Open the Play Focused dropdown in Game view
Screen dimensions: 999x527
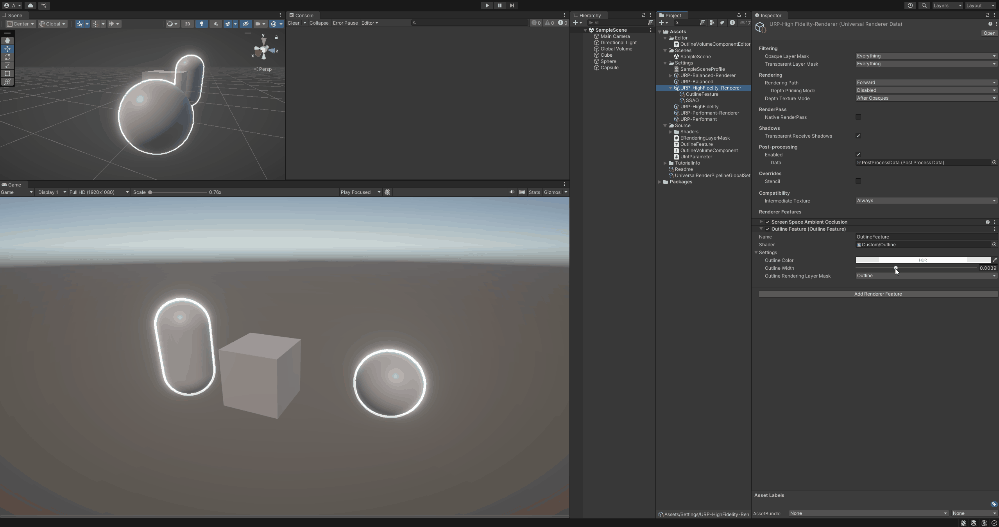360,191
